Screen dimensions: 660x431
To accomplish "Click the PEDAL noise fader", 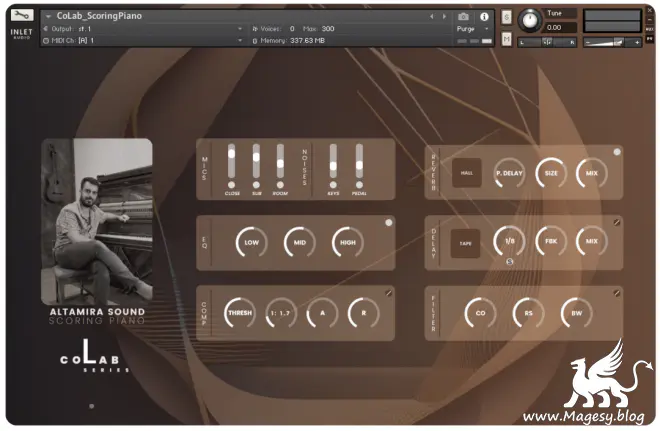I will [359, 162].
